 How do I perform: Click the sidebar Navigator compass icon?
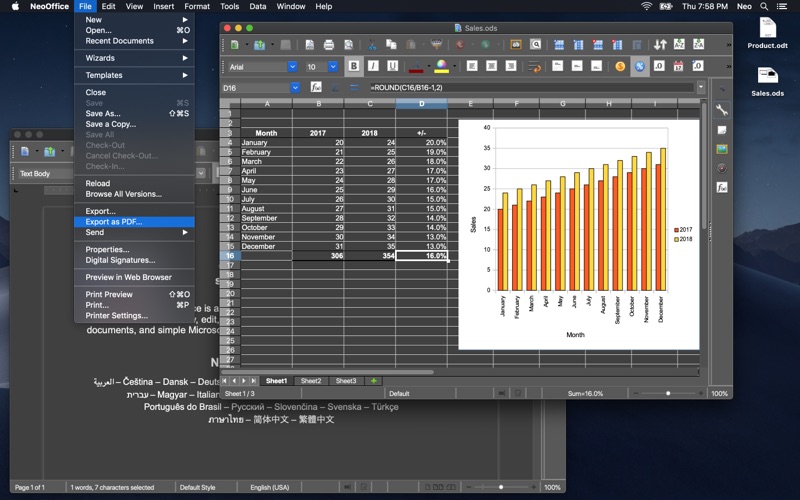point(721,168)
